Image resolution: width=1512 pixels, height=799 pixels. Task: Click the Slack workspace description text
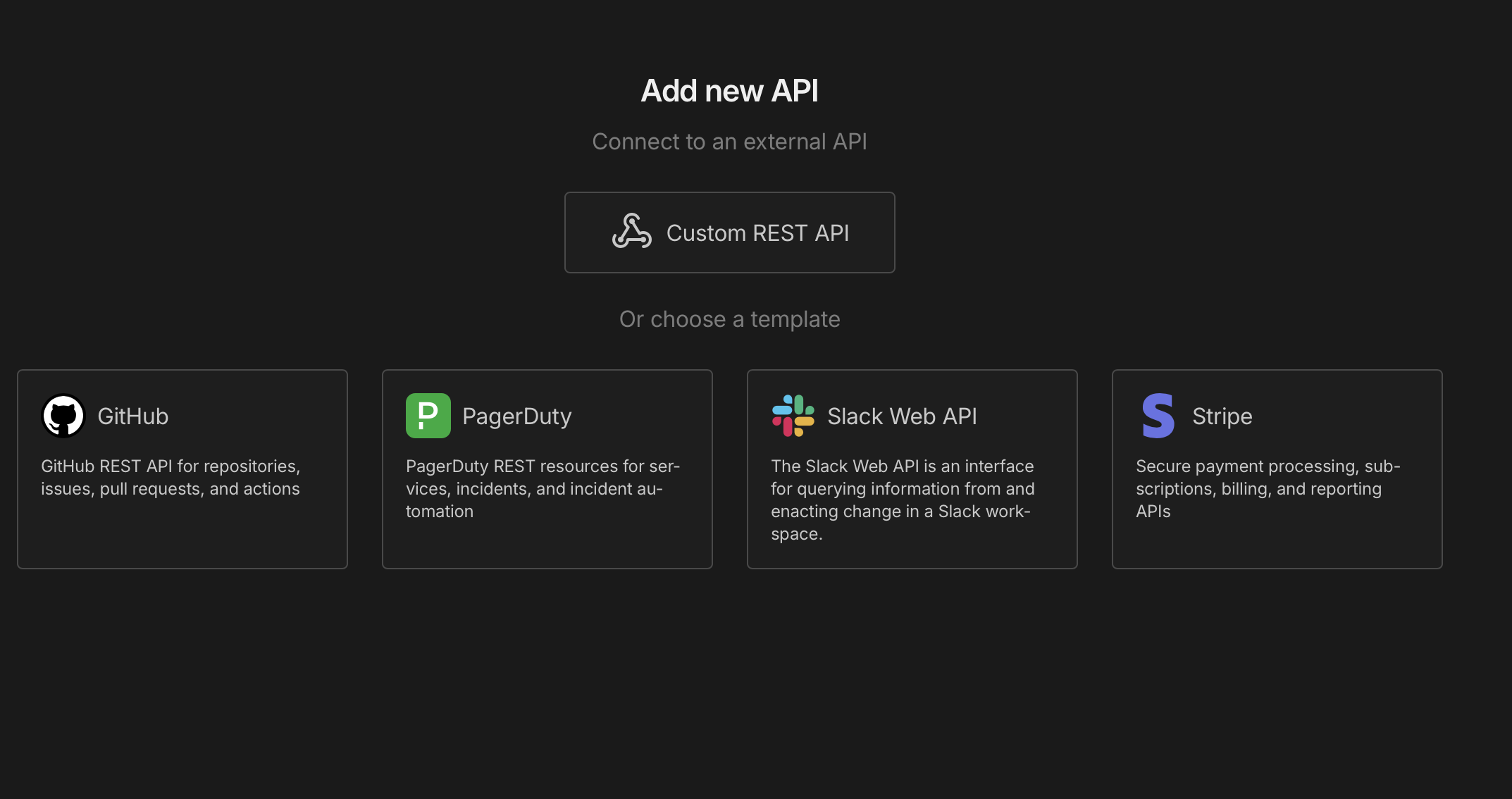tap(902, 500)
